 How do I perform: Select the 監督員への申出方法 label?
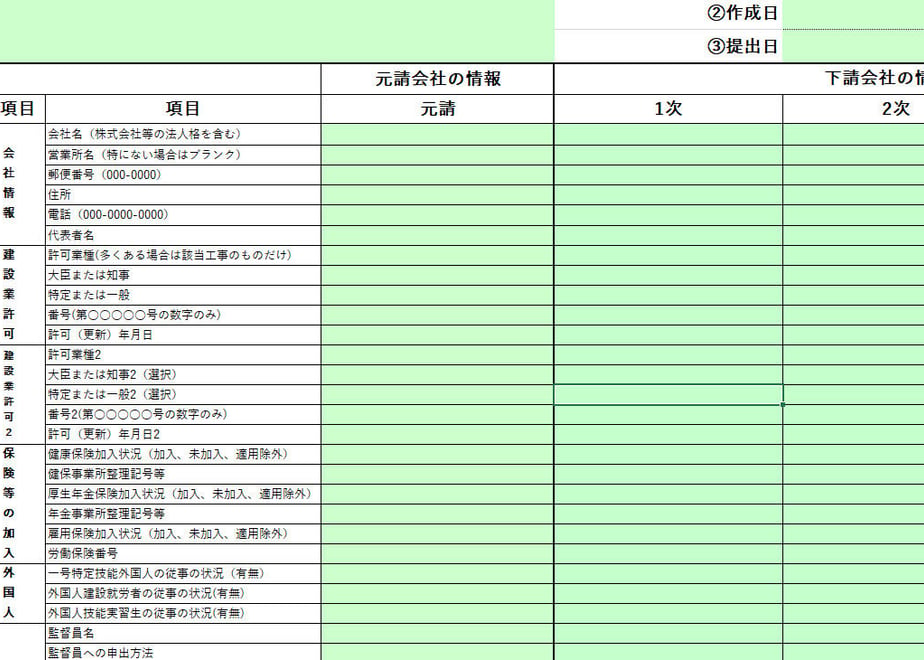(x=100, y=653)
